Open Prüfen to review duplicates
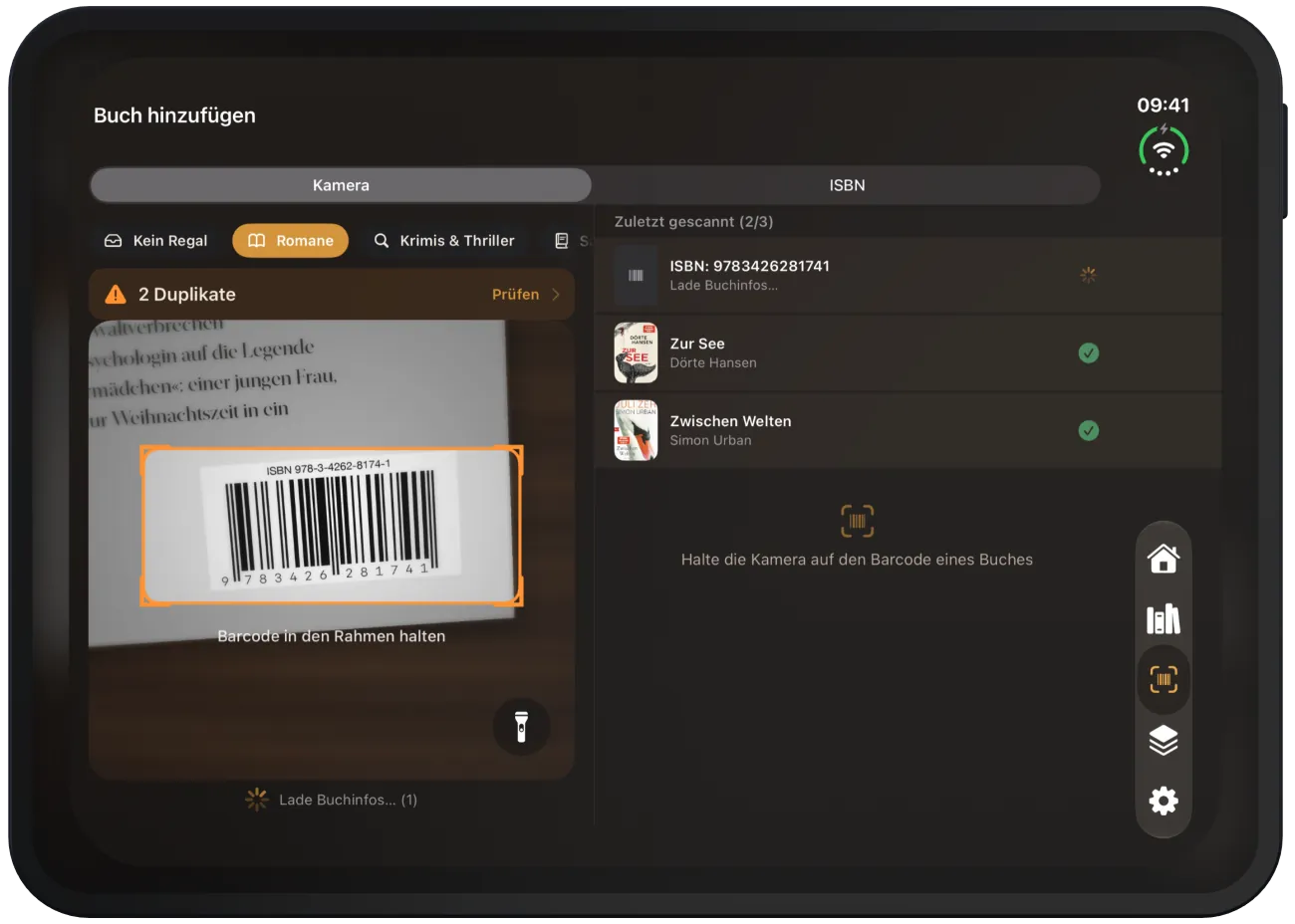This screenshot has width=1295, height=924. coord(515,295)
